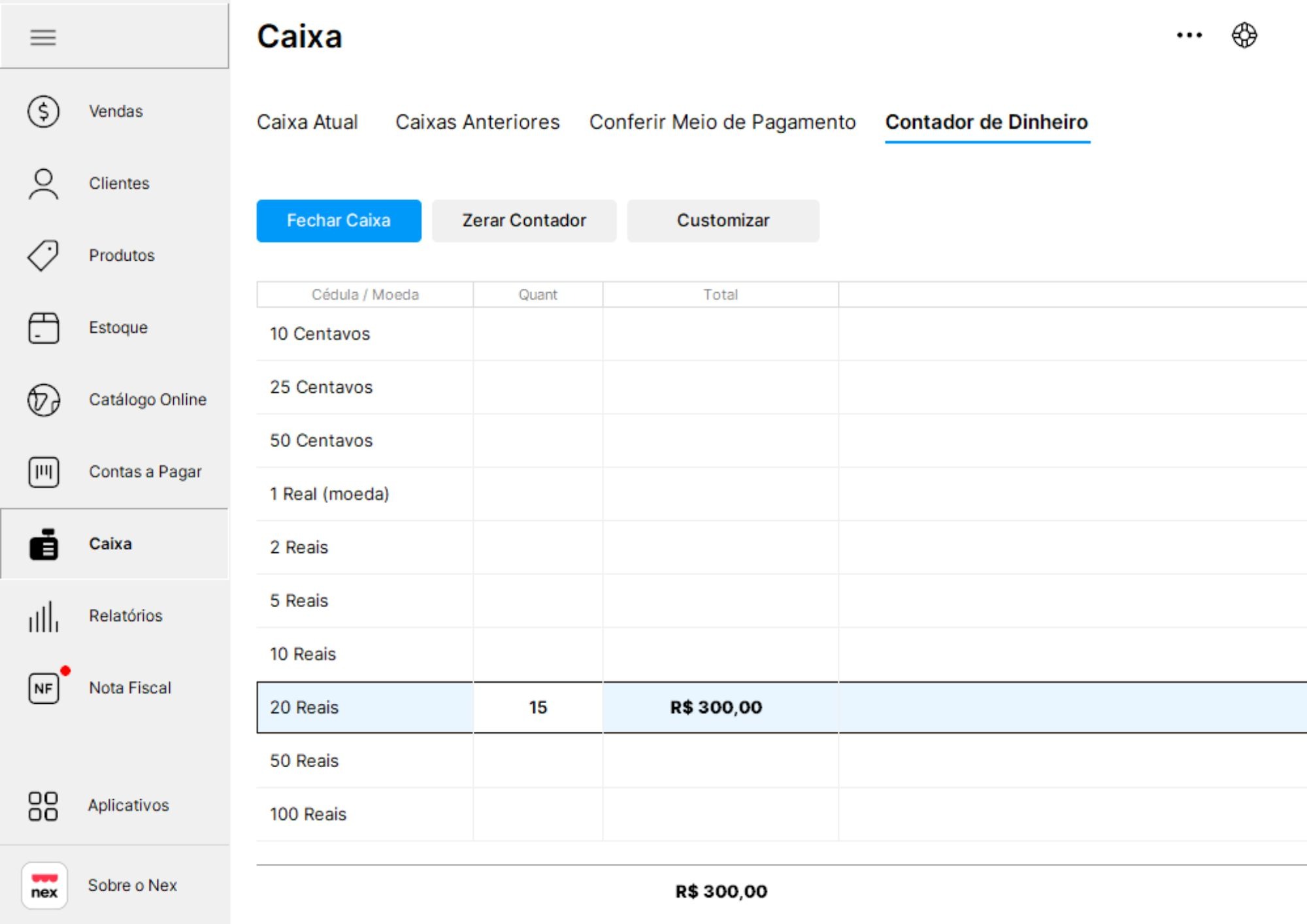Viewport: 1307px width, 924px height.
Task: Open Sobre o Nex logo item
Action: pos(44,885)
